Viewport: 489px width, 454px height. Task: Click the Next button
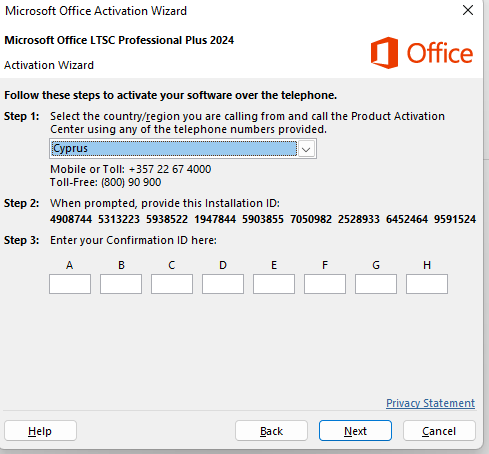[x=355, y=431]
